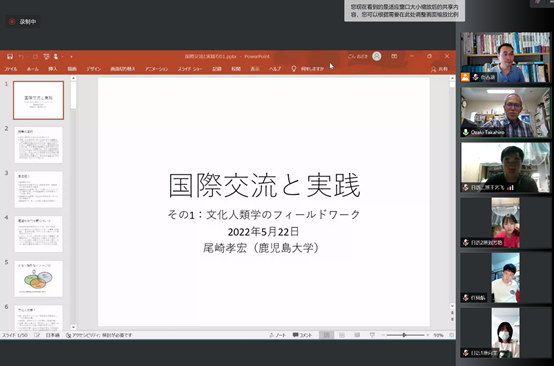Select the Normal view button

click(326, 335)
